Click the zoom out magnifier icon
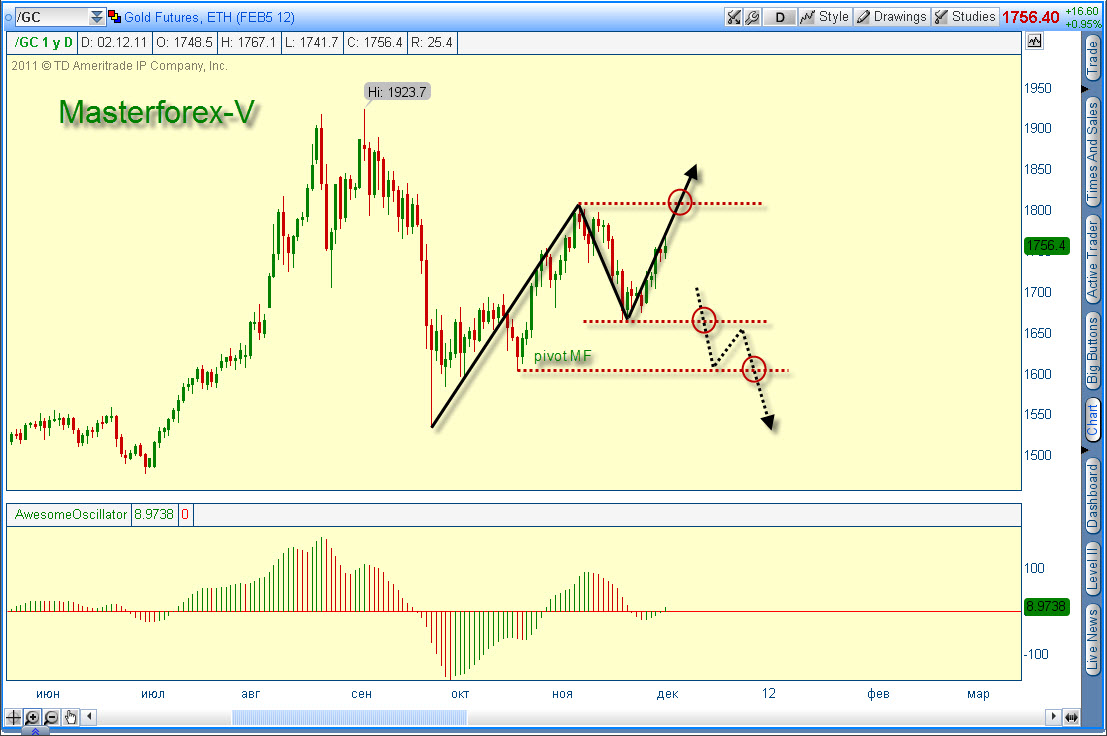 (x=52, y=718)
